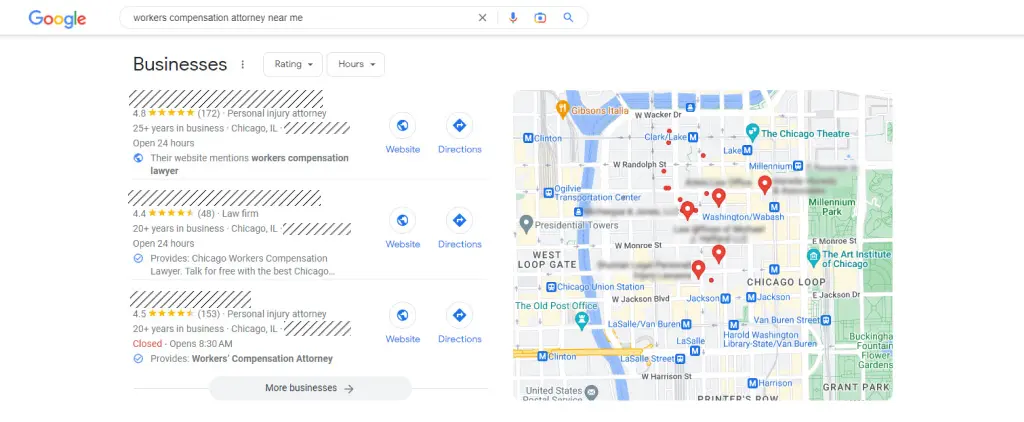Start voice search with microphone icon

click(x=513, y=18)
